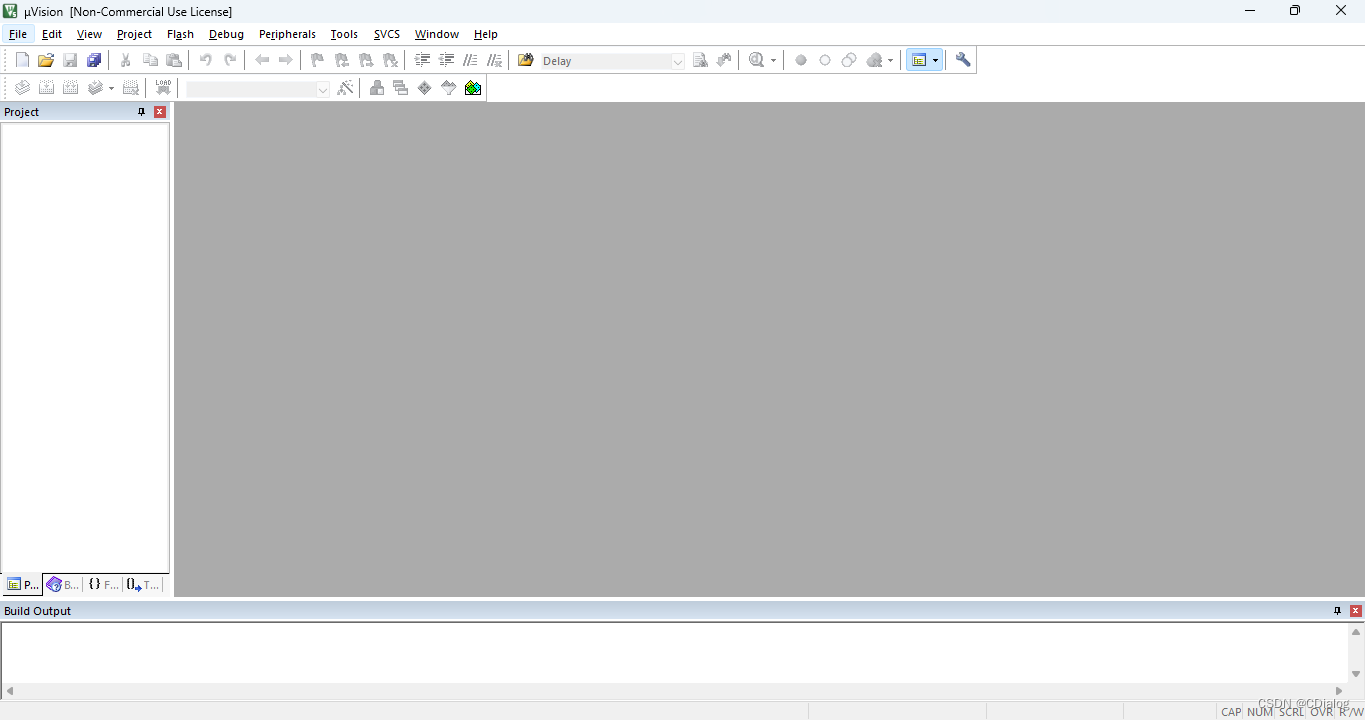This screenshot has height=720, width=1365.
Task: Click into the Delay search field
Action: click(x=605, y=61)
